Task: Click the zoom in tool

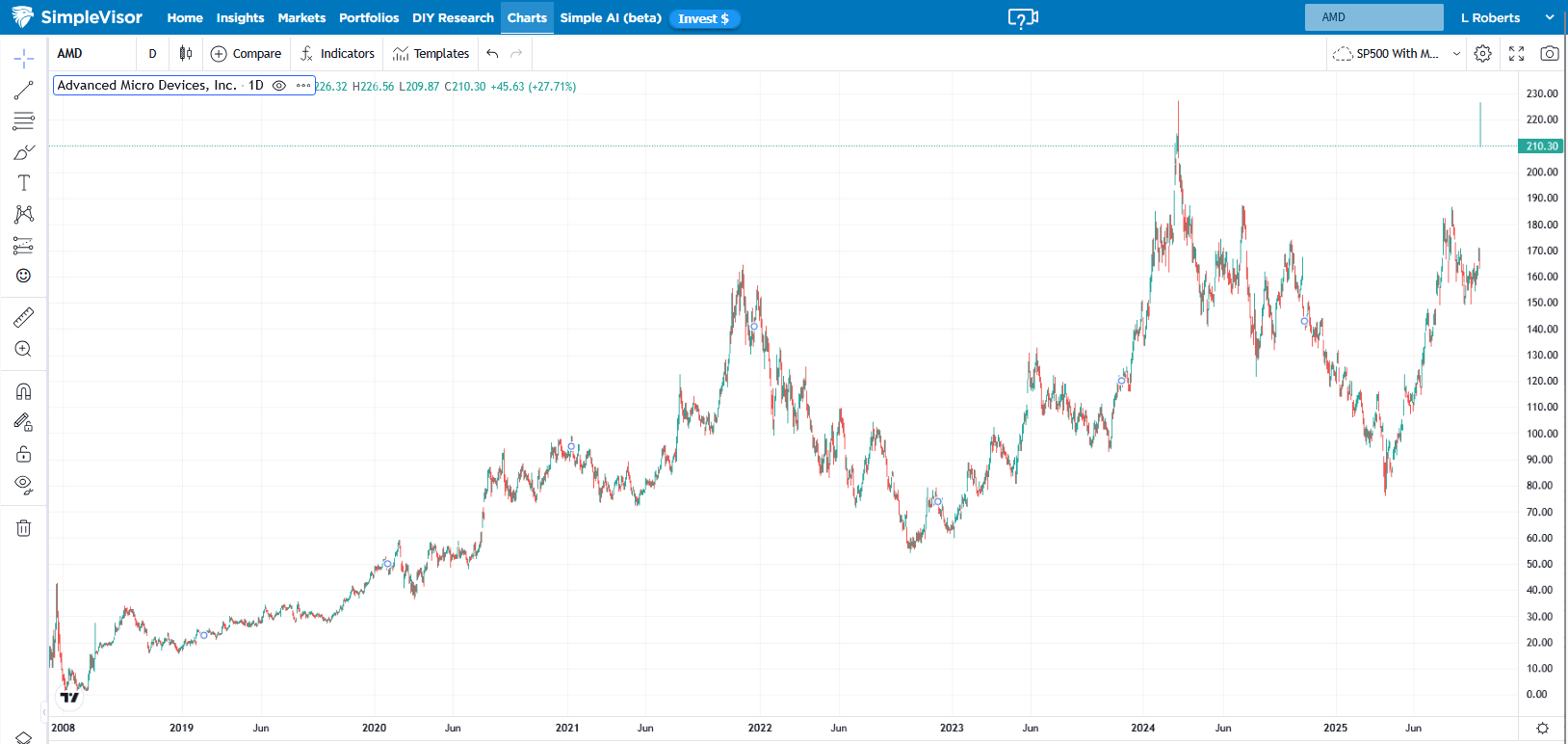Action: [24, 349]
